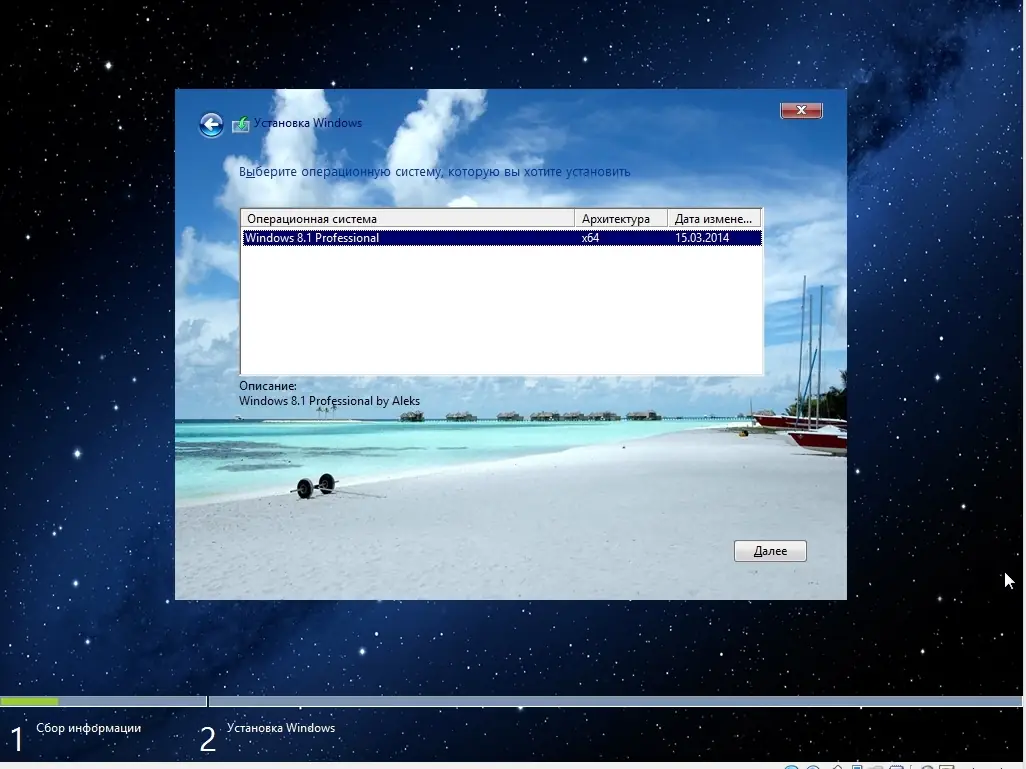Click the 15.03.2014 date cell
1026x769 pixels.
click(x=701, y=238)
